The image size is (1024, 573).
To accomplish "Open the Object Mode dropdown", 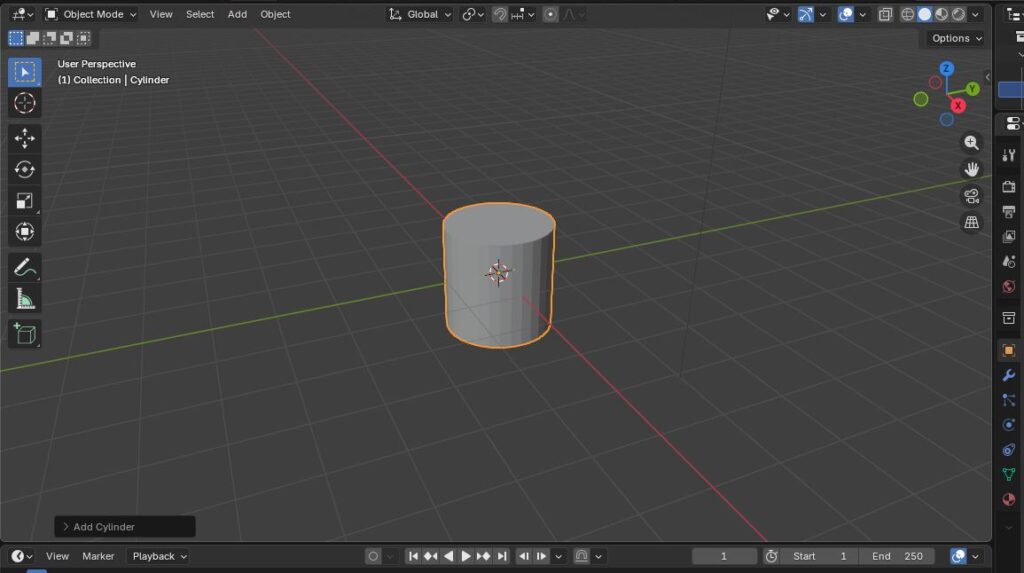I will (91, 14).
